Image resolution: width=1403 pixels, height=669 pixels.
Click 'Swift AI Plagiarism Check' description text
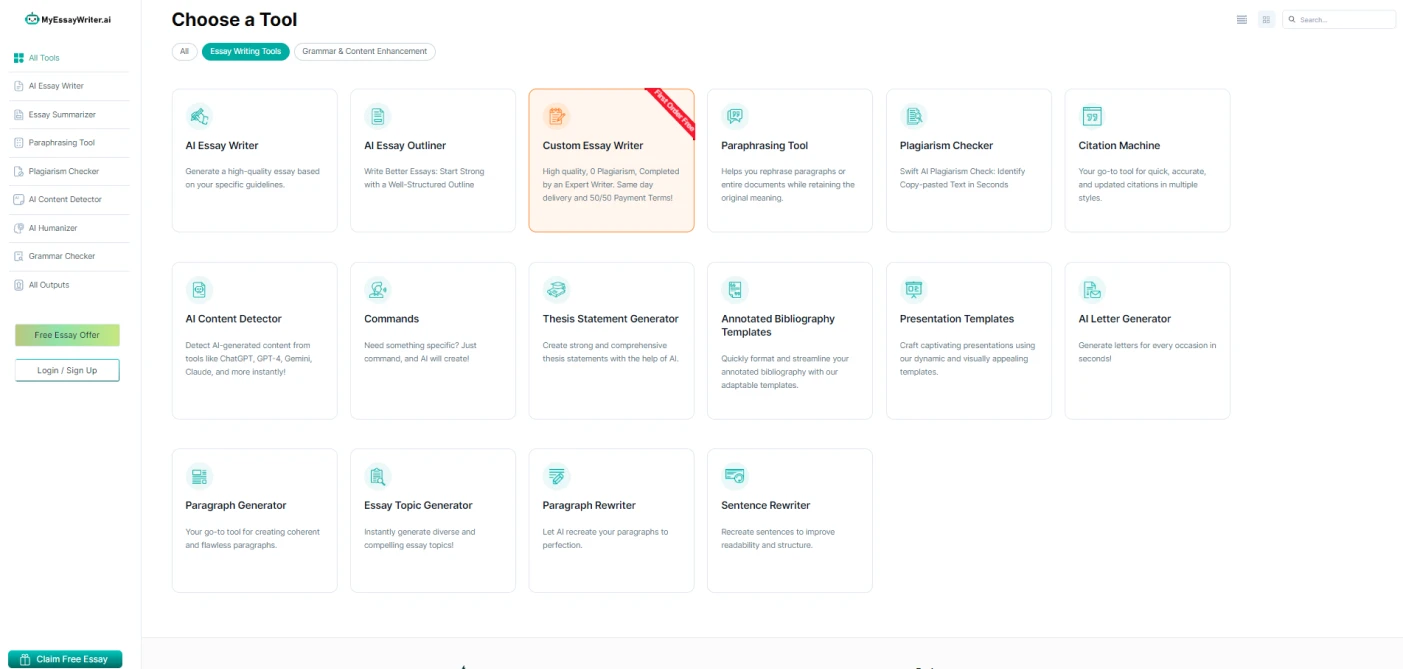[962, 178]
